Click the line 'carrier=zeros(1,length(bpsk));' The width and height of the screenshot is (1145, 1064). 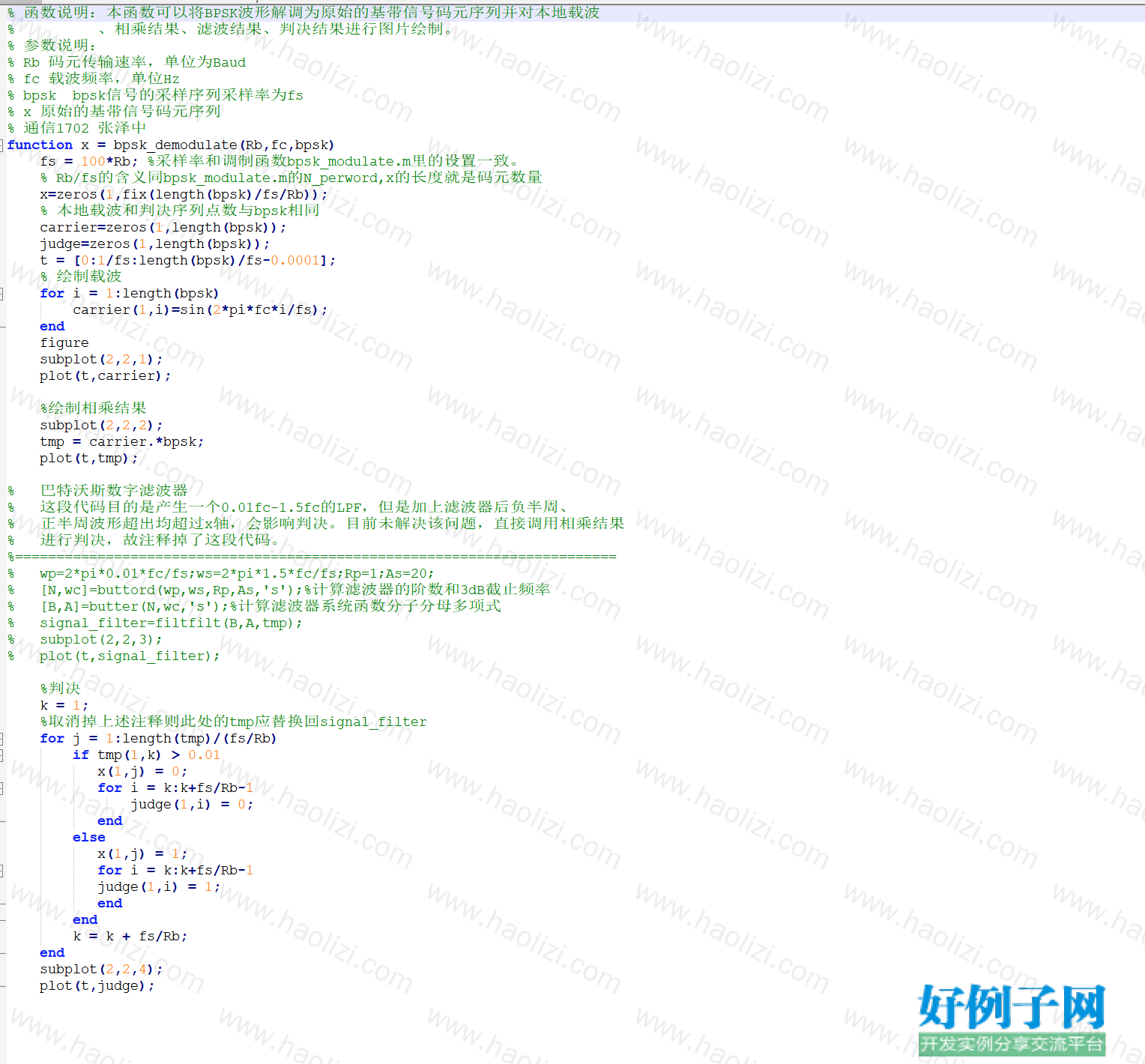[x=163, y=227]
